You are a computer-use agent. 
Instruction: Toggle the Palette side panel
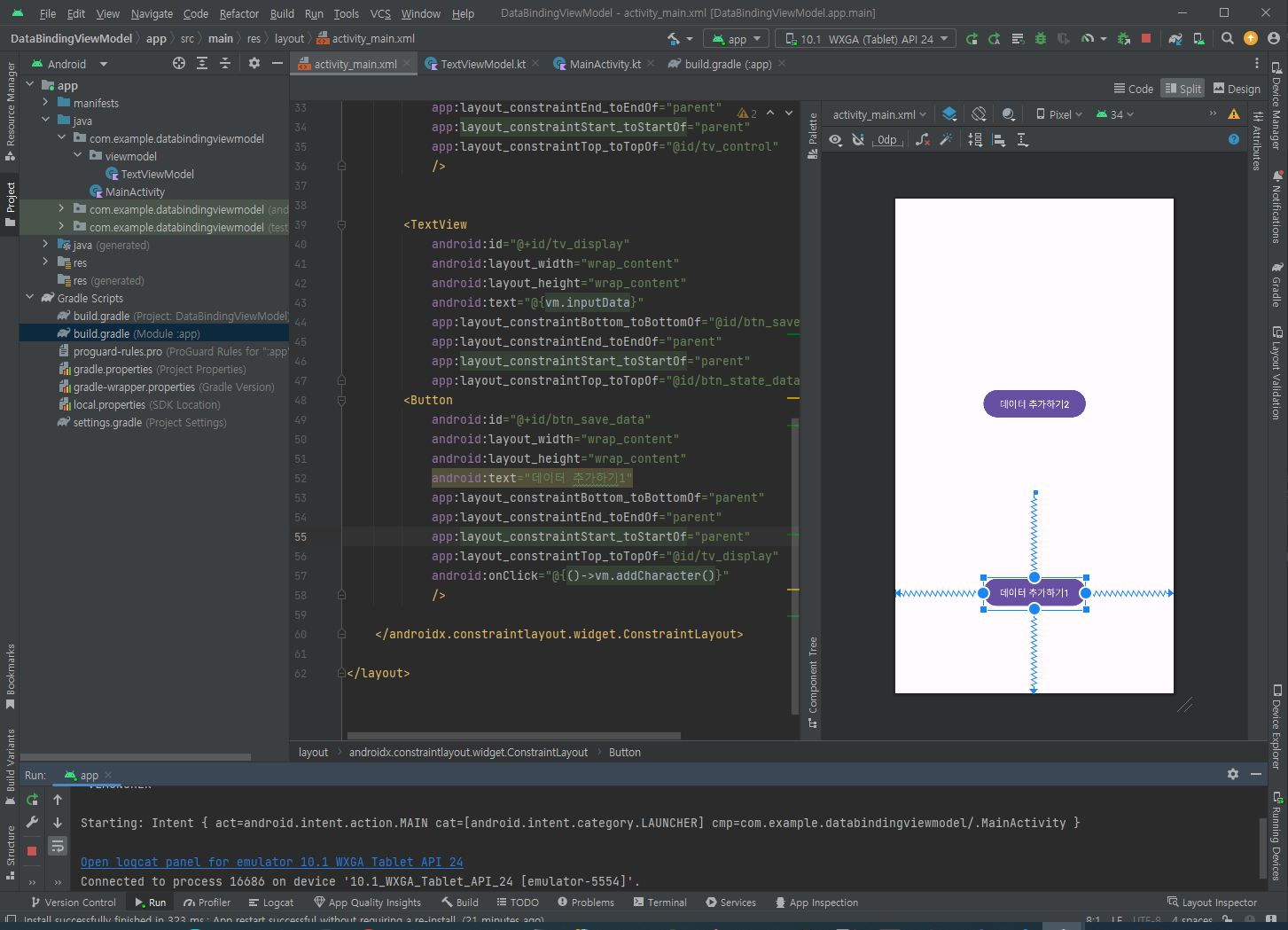[x=812, y=137]
